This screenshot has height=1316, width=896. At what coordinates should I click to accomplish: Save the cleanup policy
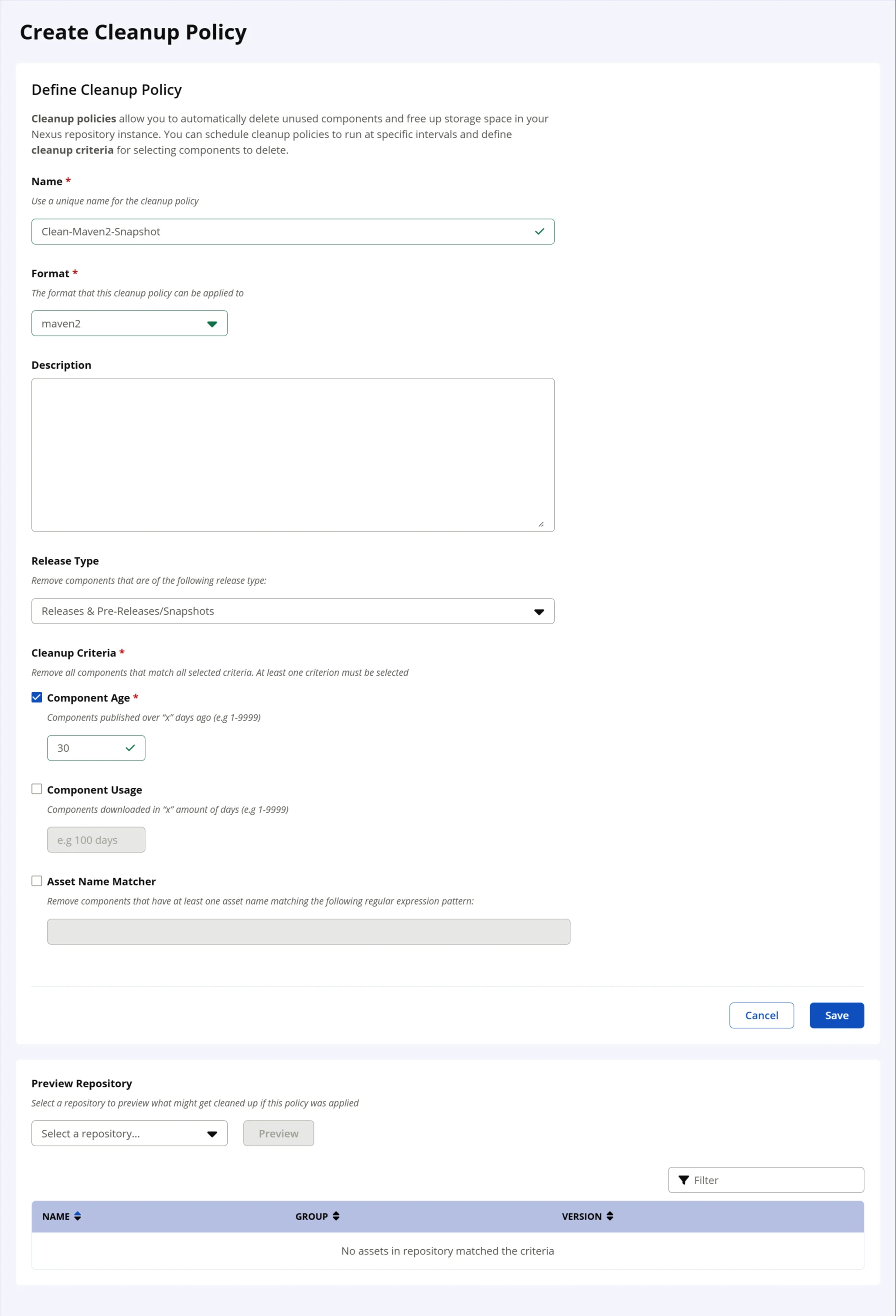[837, 1015]
